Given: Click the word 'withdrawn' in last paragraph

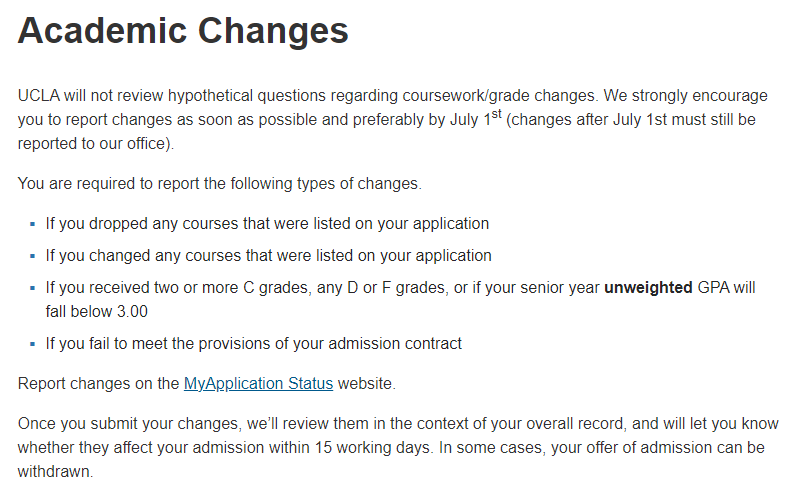Looking at the screenshot, I should click(x=55, y=471).
